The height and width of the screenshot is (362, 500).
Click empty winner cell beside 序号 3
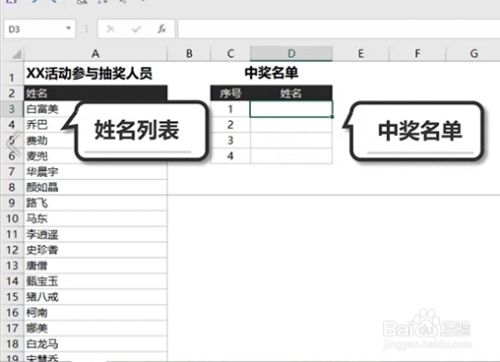[x=291, y=140]
